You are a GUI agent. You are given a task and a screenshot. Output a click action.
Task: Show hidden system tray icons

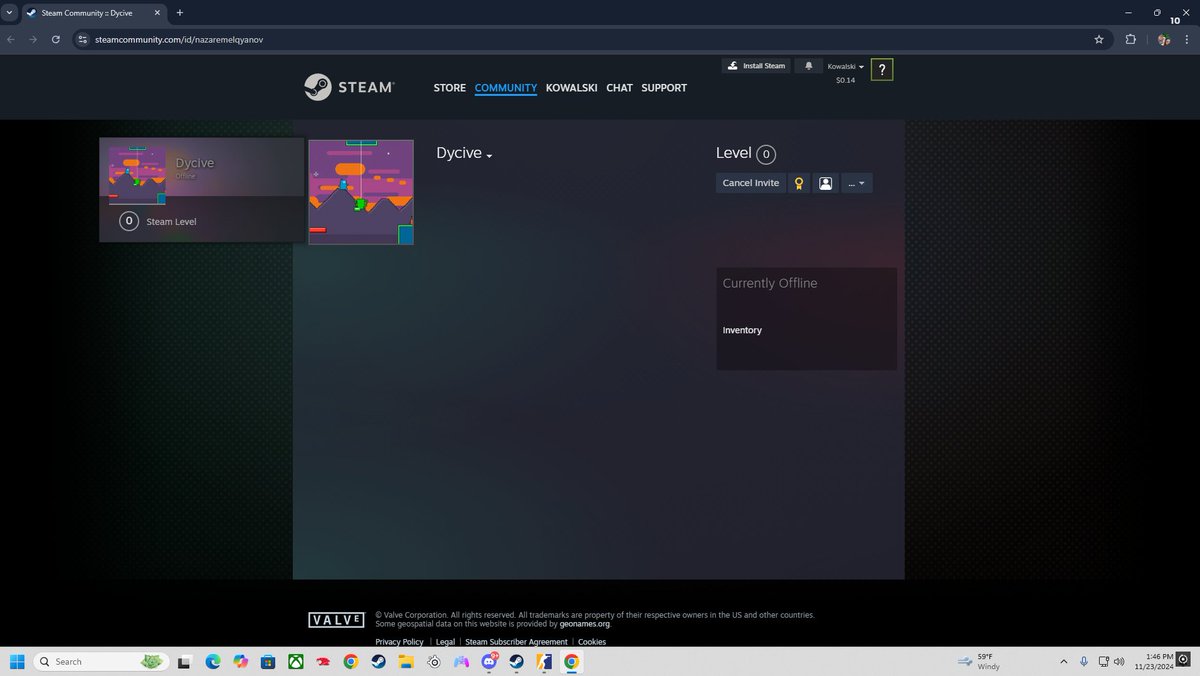pyautogui.click(x=1064, y=661)
